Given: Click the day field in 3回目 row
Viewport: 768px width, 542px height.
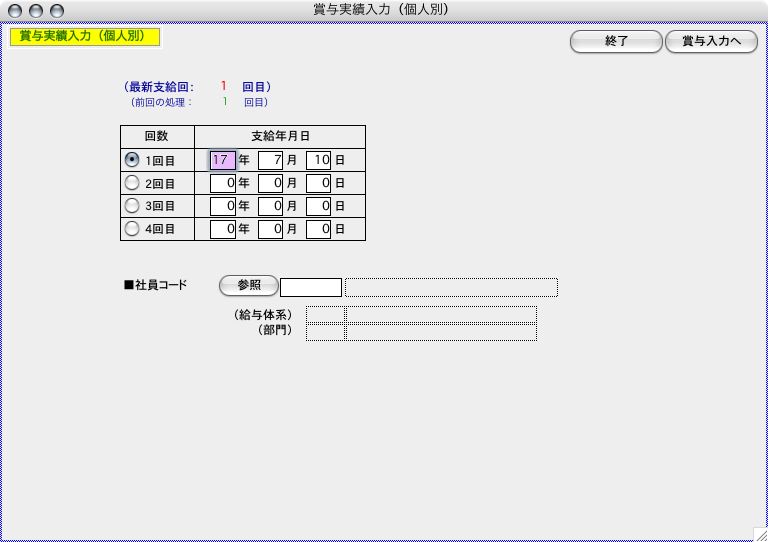Looking at the screenshot, I should pos(318,206).
